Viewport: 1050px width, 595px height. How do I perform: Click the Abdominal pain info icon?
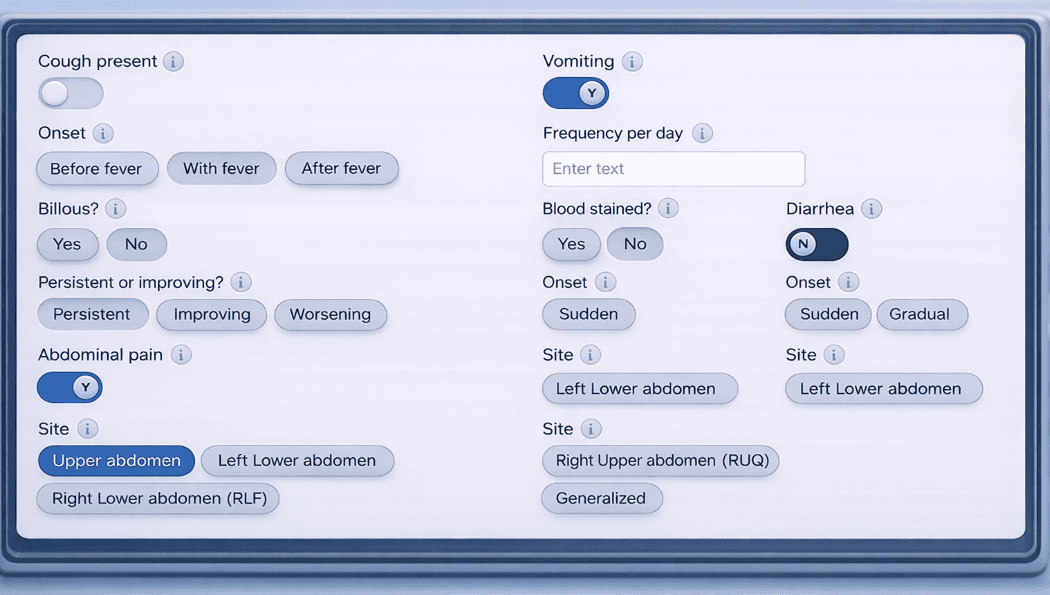pos(181,355)
